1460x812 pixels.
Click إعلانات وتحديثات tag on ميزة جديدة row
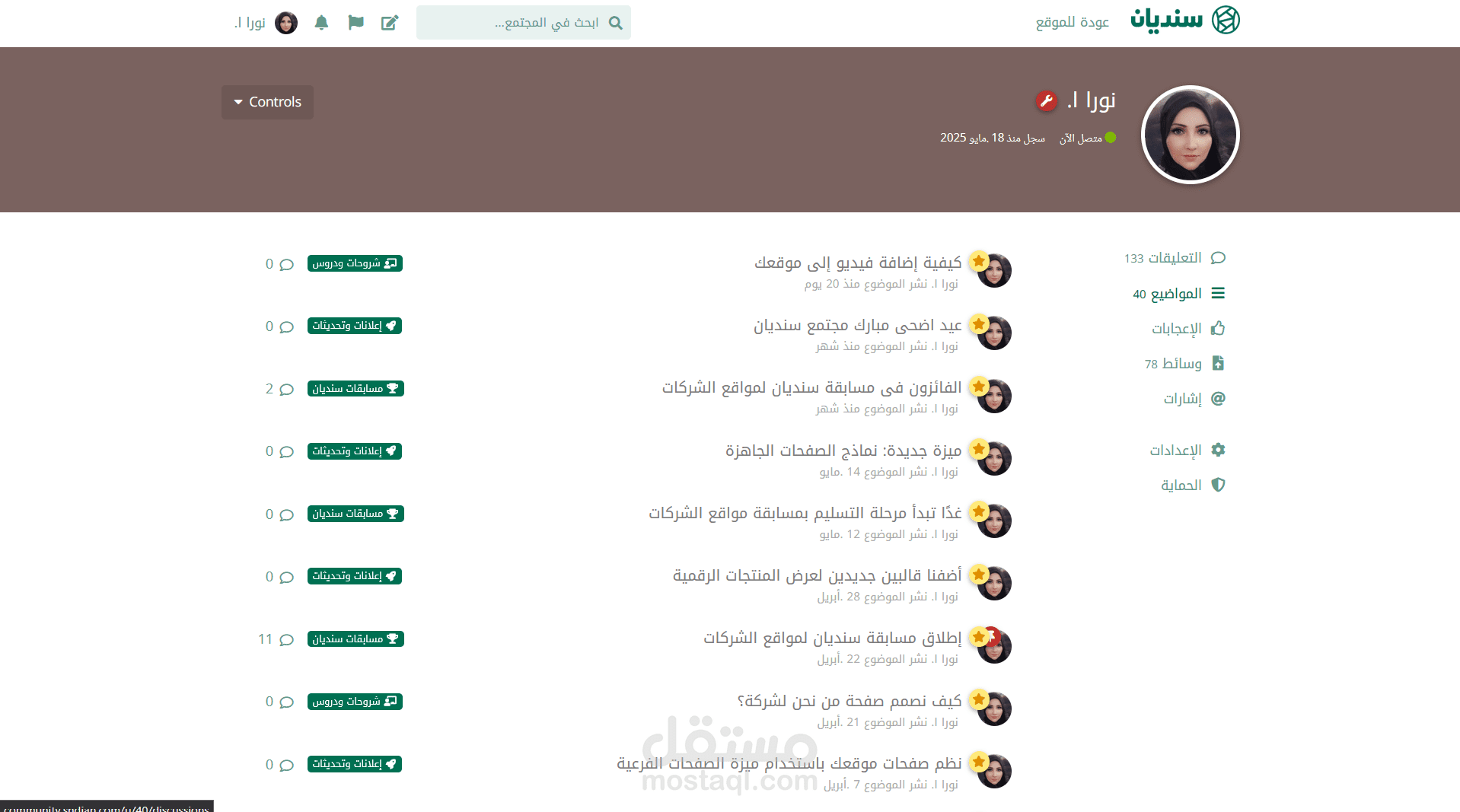[355, 451]
